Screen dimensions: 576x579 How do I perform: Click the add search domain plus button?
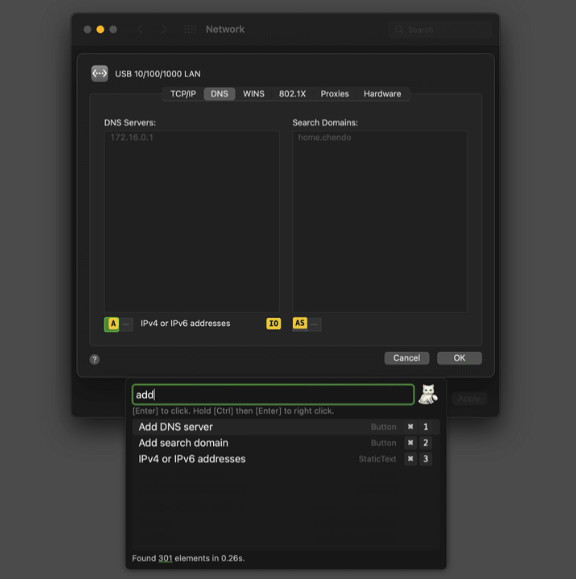(x=300, y=324)
